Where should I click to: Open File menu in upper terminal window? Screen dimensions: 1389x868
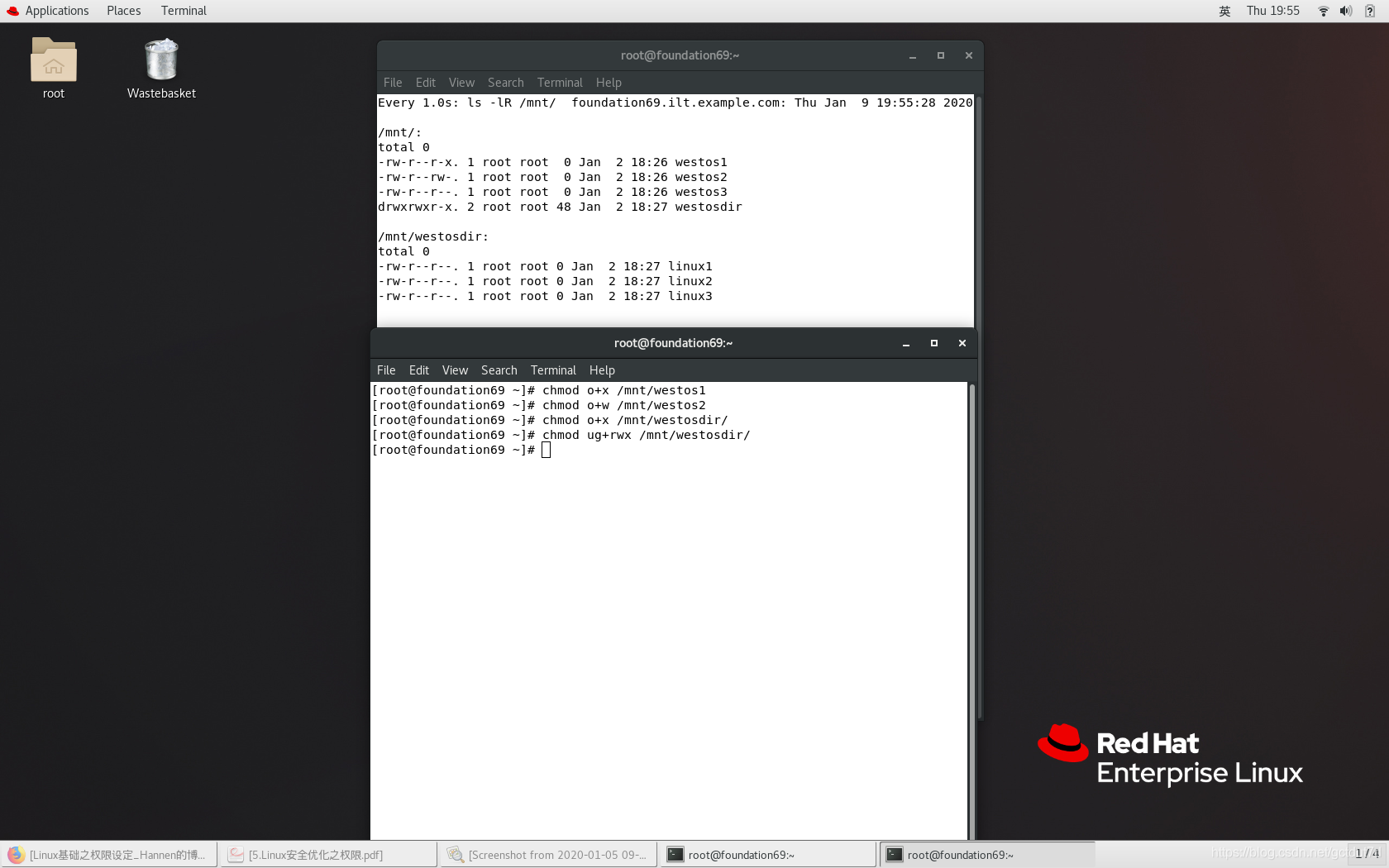coord(393,83)
